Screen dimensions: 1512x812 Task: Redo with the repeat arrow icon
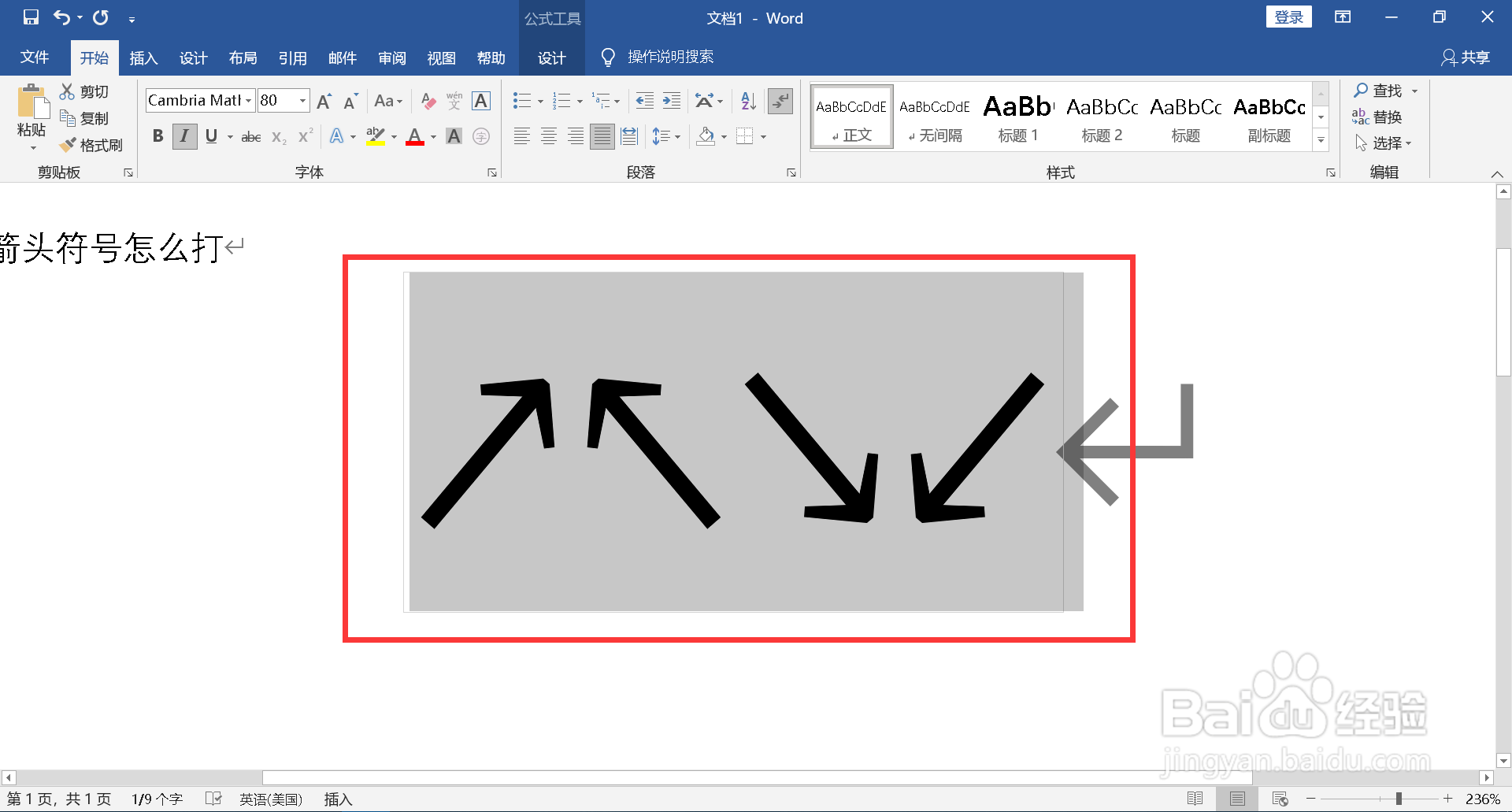[x=101, y=17]
